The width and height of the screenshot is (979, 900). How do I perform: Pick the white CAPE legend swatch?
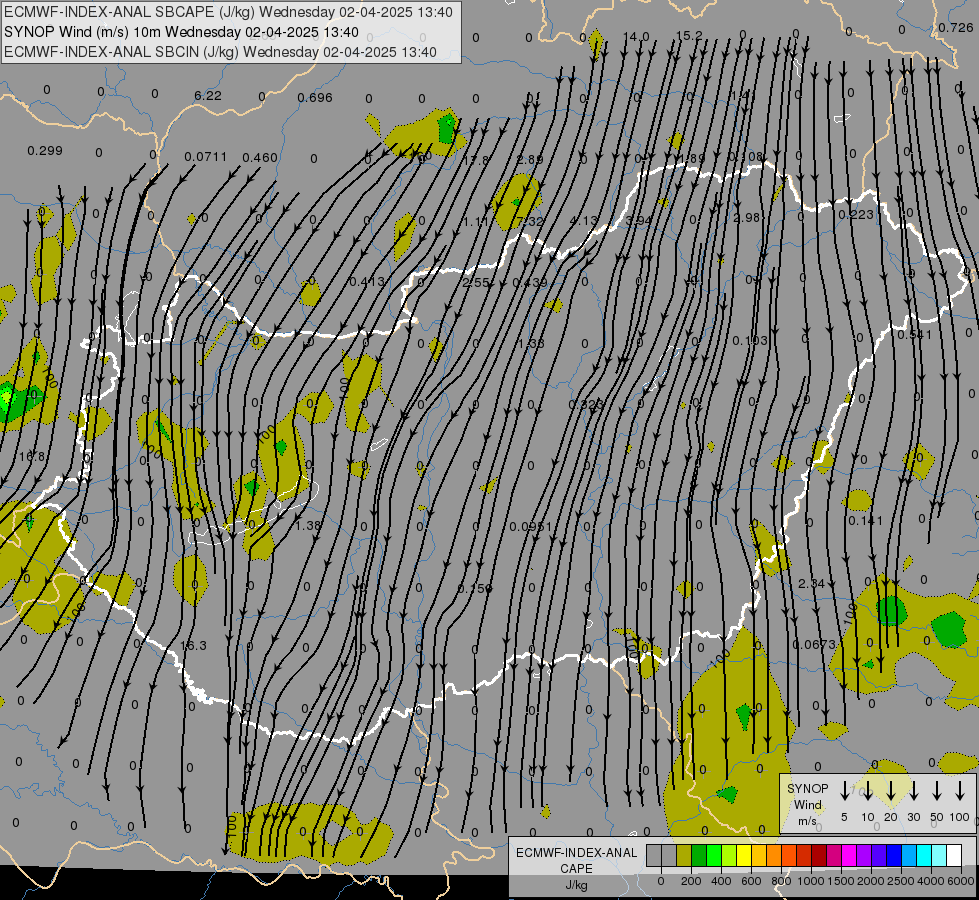point(954,856)
